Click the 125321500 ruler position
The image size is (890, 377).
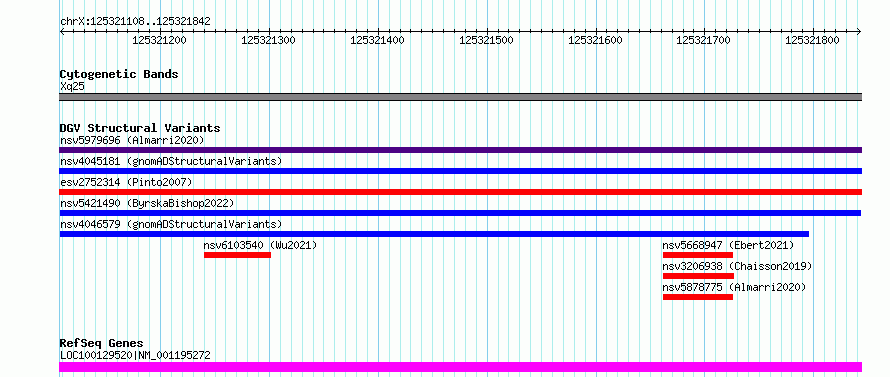pyautogui.click(x=486, y=40)
